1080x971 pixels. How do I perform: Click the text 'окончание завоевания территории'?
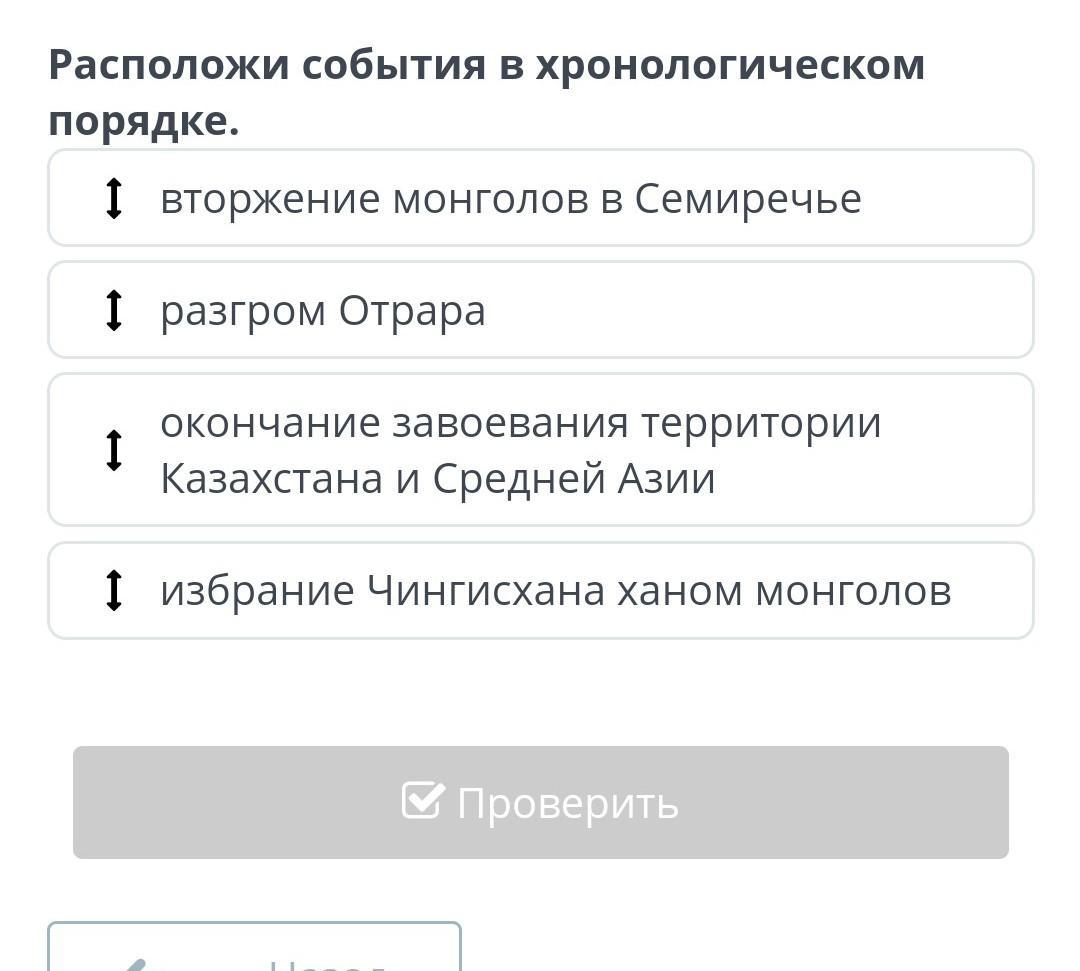point(520,423)
